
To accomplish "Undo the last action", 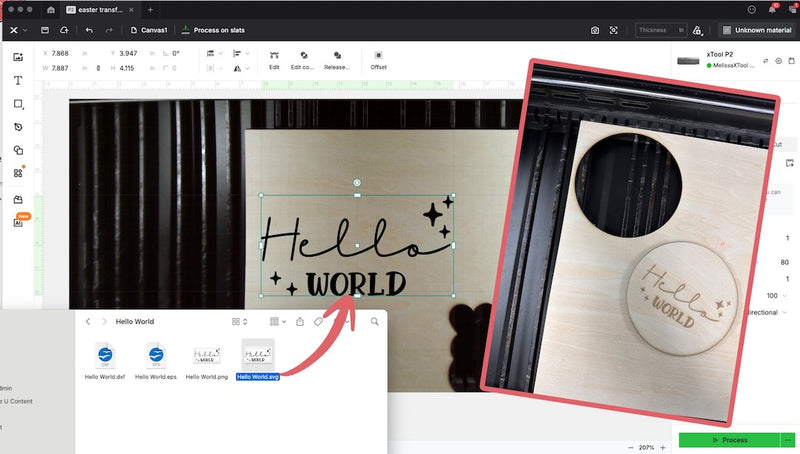I will point(89,30).
